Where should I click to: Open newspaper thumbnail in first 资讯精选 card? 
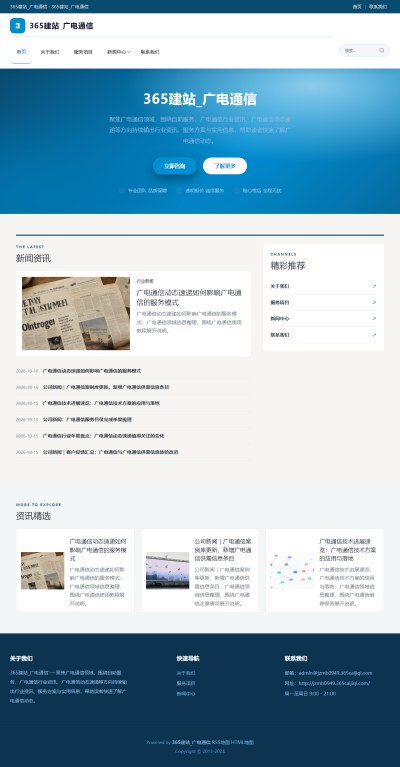(x=43, y=570)
